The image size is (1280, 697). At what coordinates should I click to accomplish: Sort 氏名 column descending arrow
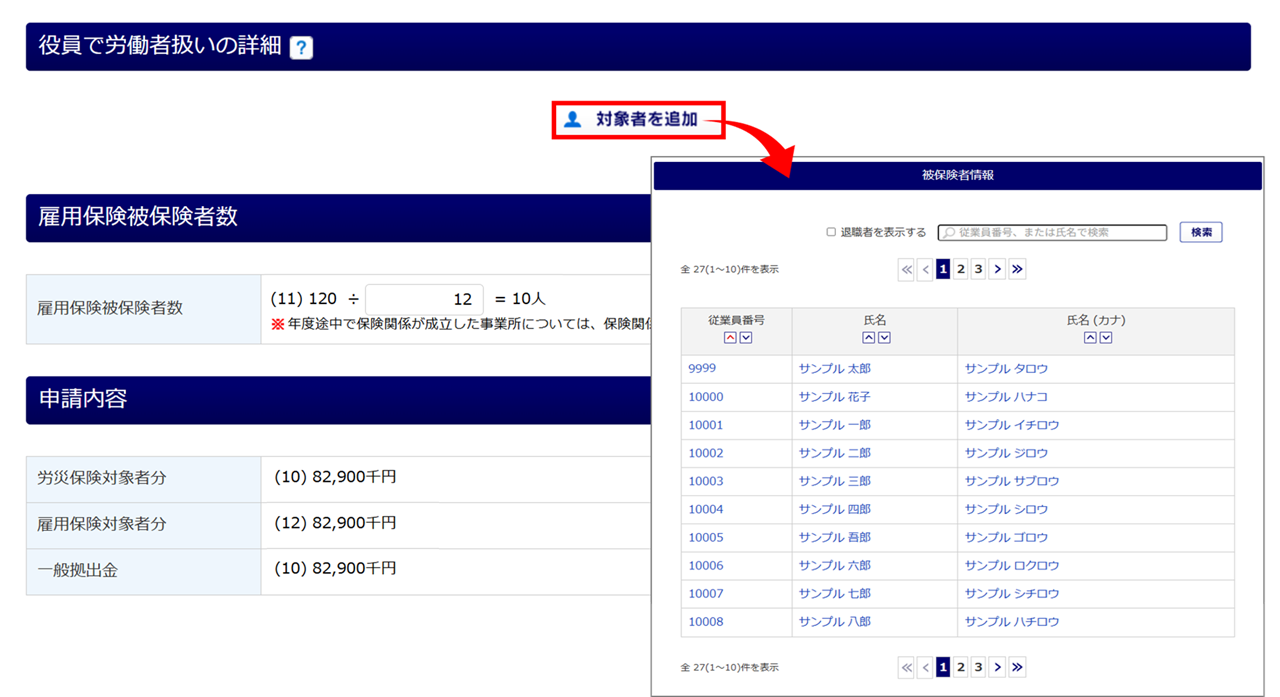click(x=884, y=338)
